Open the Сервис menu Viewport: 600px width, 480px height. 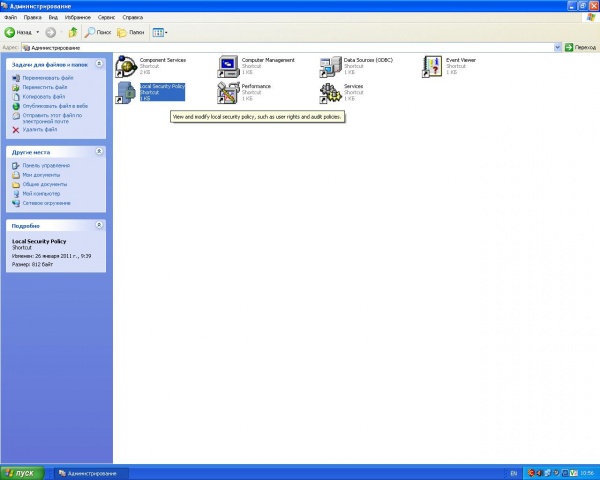(x=105, y=17)
